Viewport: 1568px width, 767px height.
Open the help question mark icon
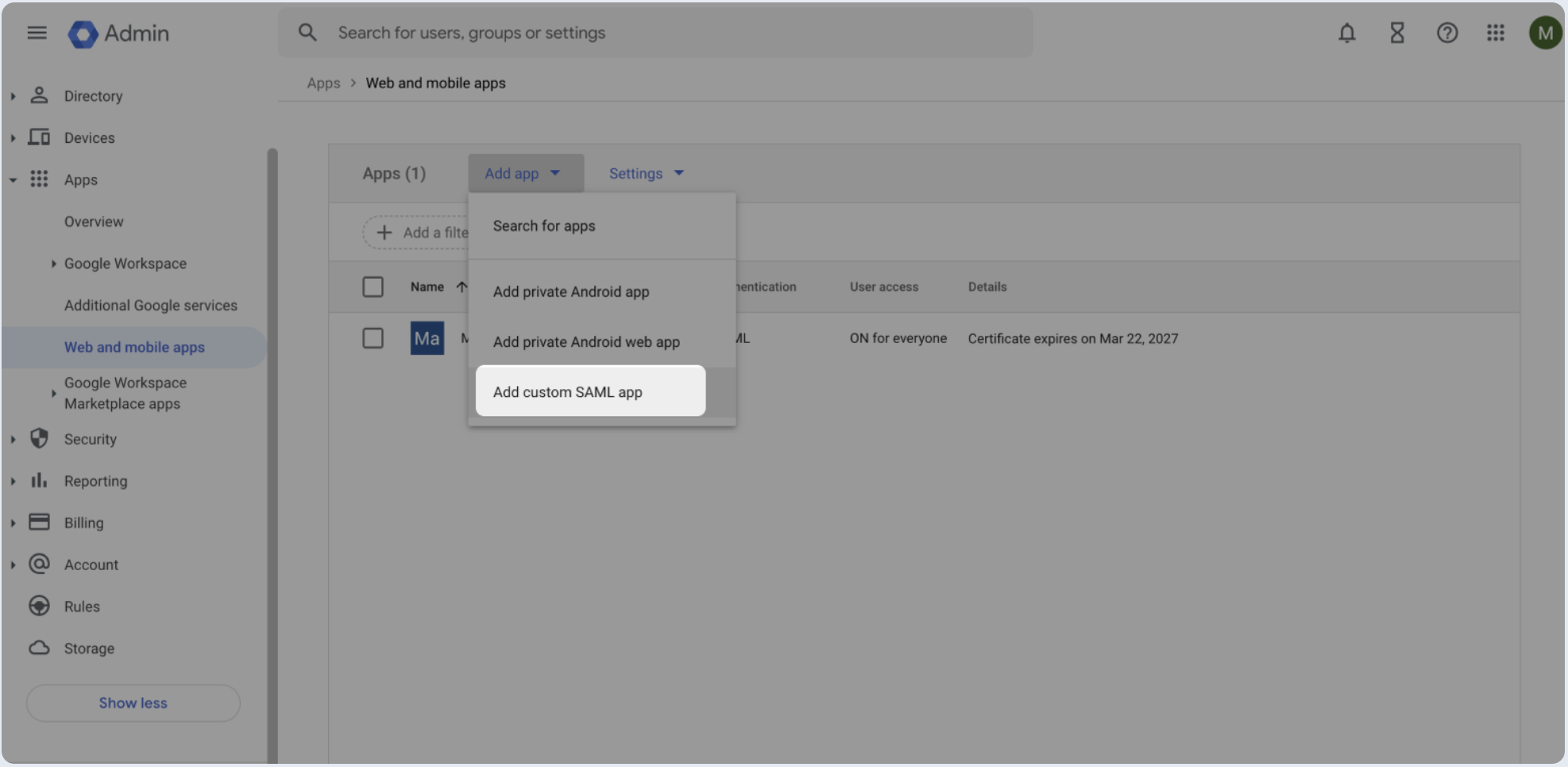coord(1446,33)
